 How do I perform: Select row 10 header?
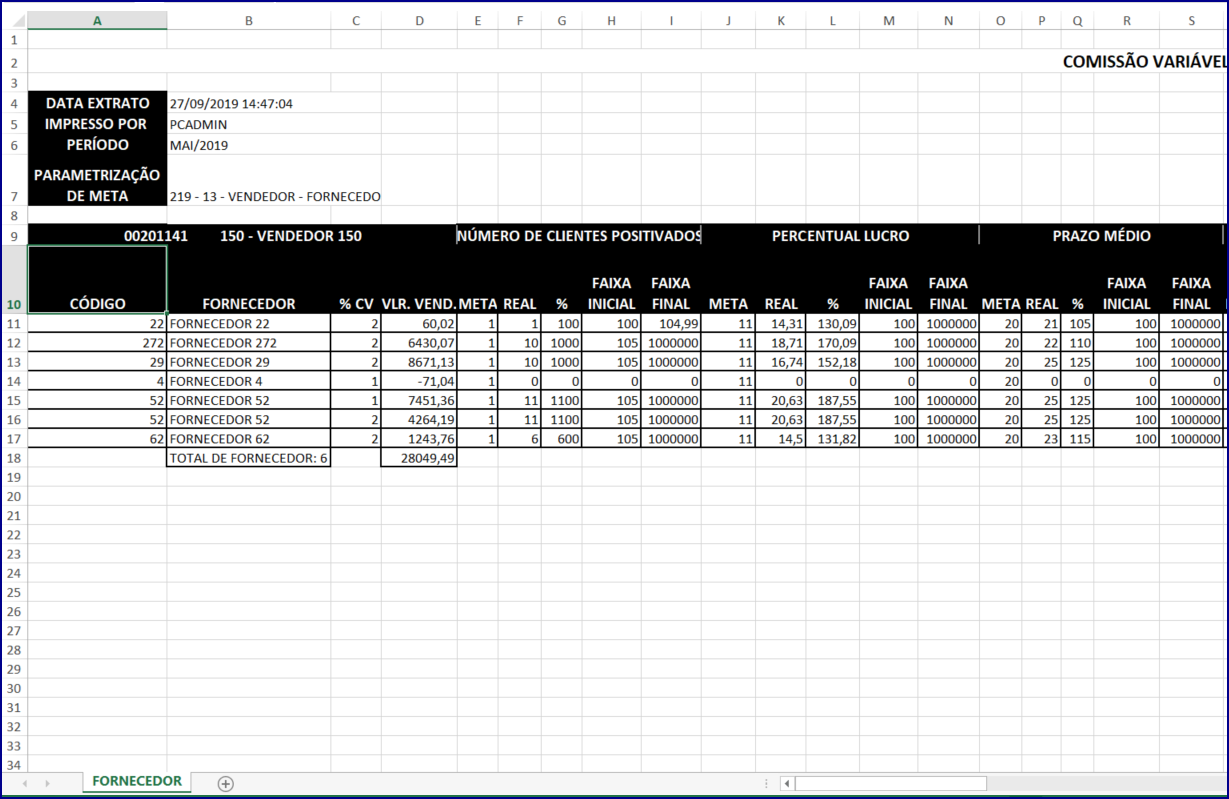[x=13, y=279]
